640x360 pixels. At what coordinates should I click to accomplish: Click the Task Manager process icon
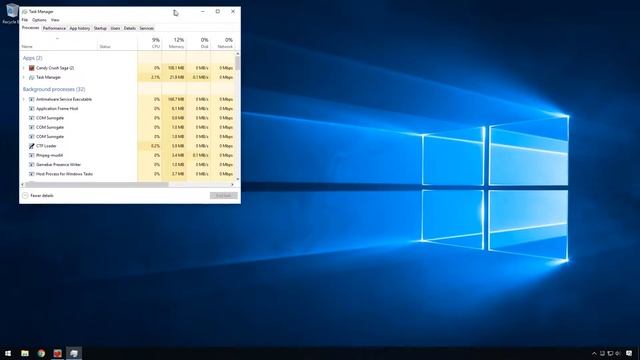click(x=31, y=77)
